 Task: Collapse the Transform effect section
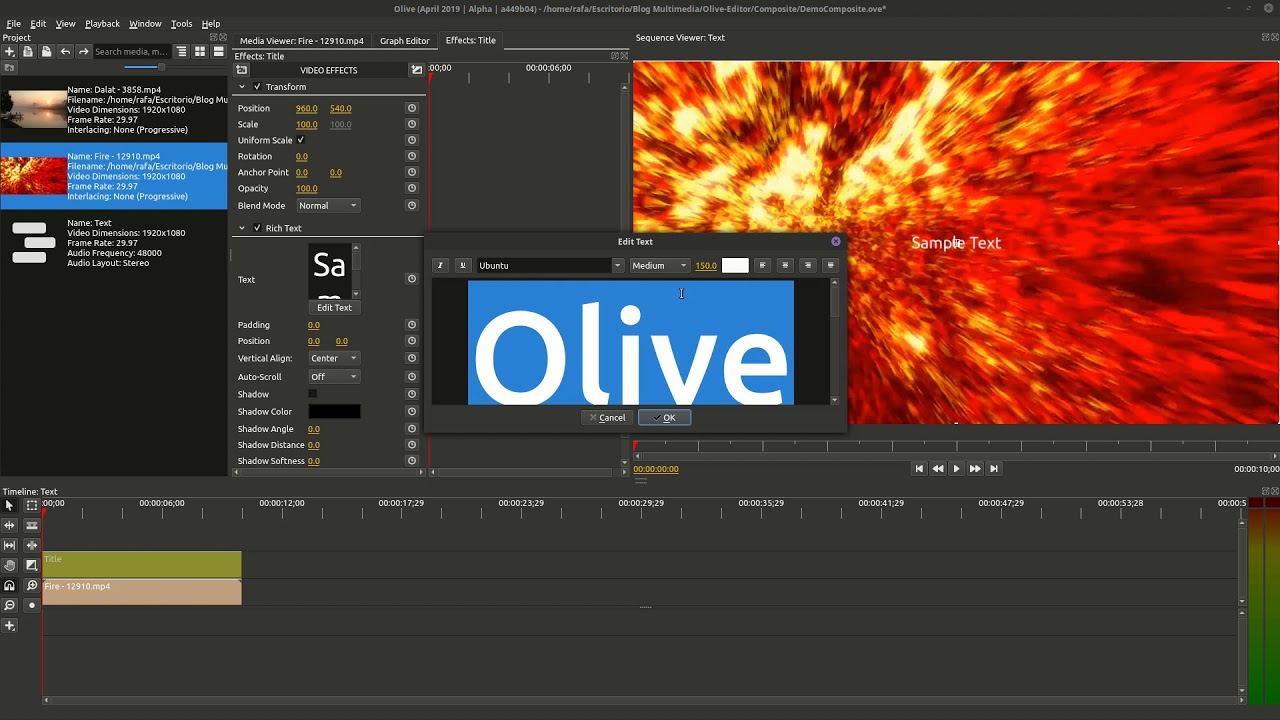tap(241, 87)
